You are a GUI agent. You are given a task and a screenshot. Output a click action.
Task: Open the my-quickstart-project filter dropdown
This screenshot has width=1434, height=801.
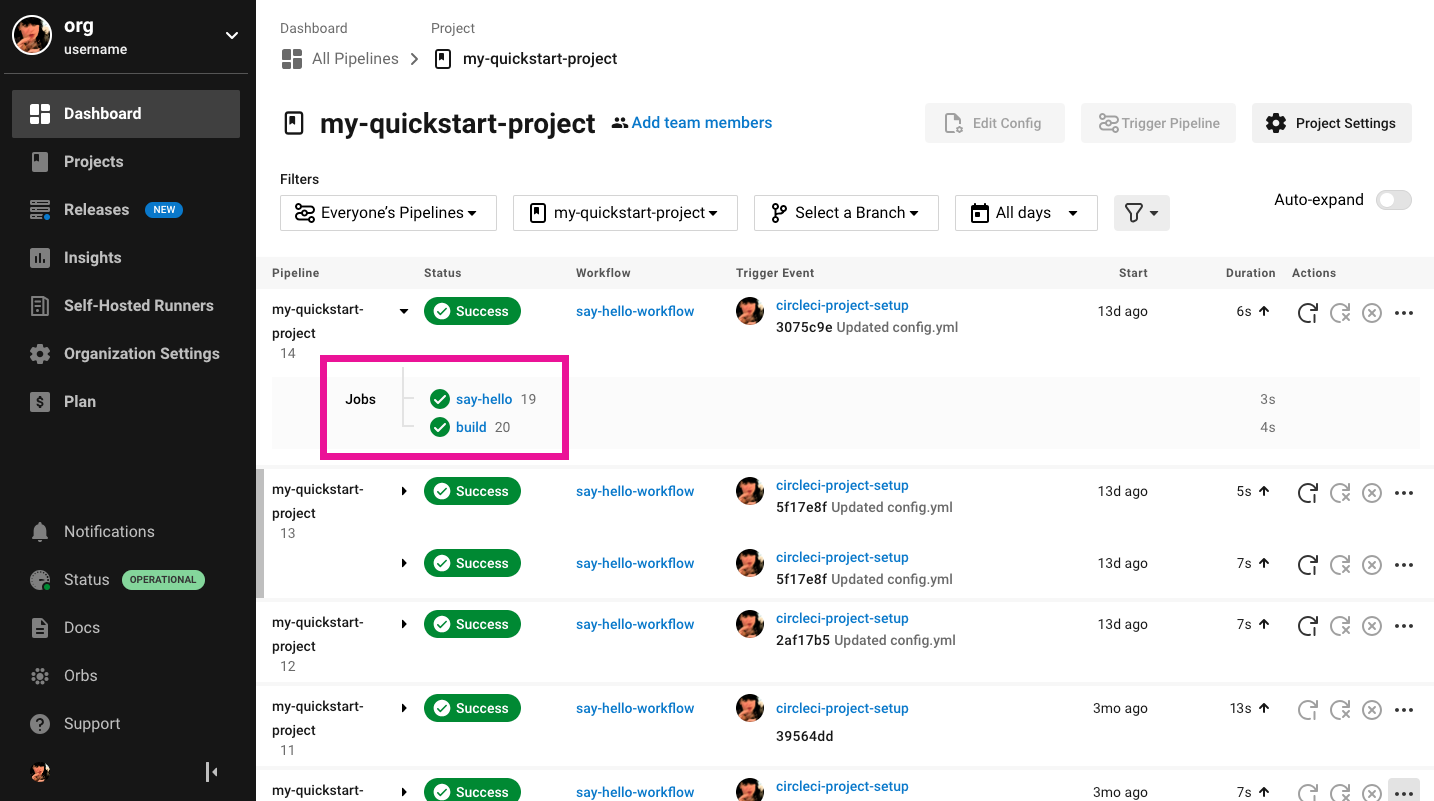(625, 213)
